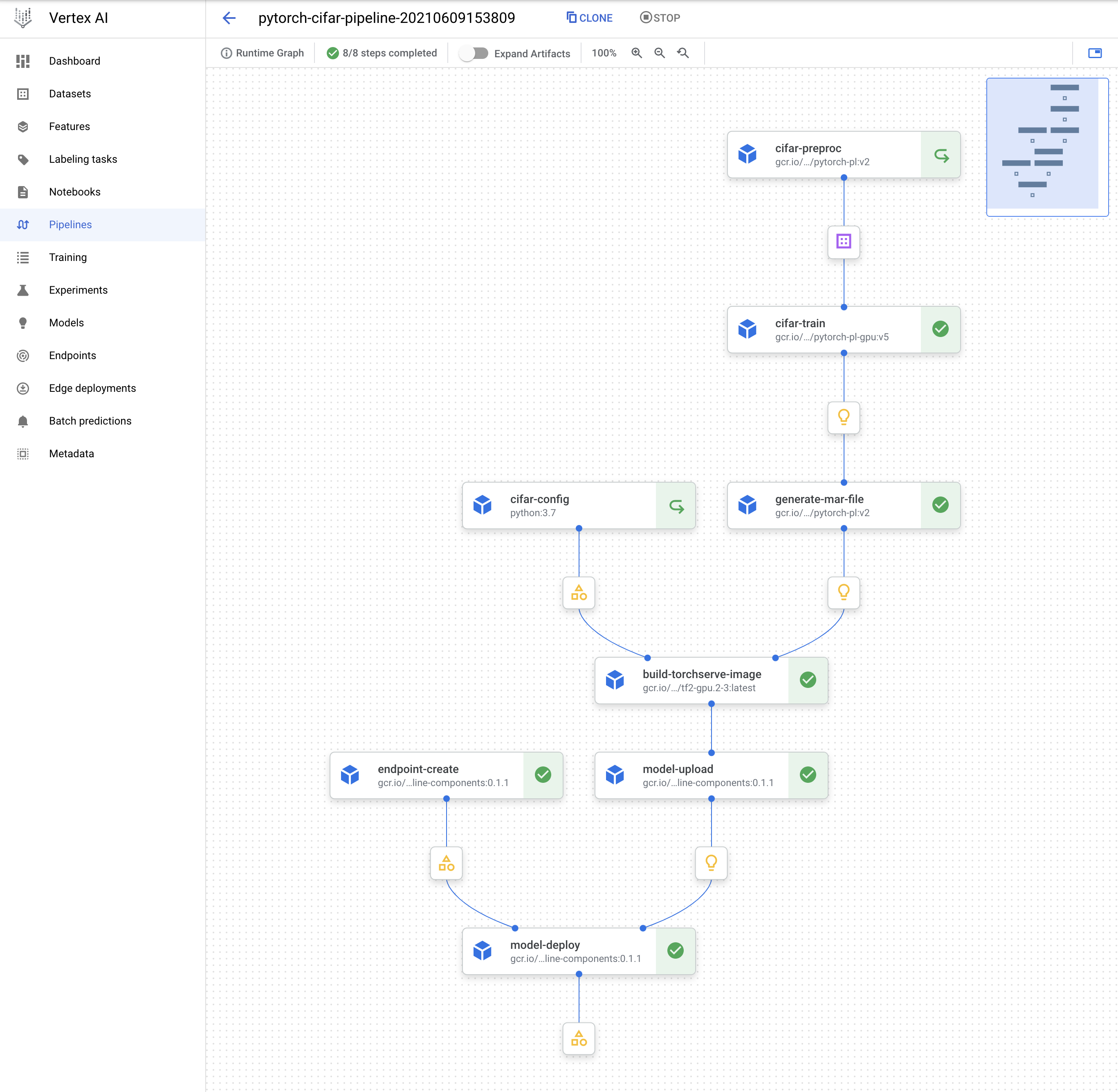Open Endpoints in sidebar
Image resolution: width=1118 pixels, height=1092 pixels.
click(103, 355)
